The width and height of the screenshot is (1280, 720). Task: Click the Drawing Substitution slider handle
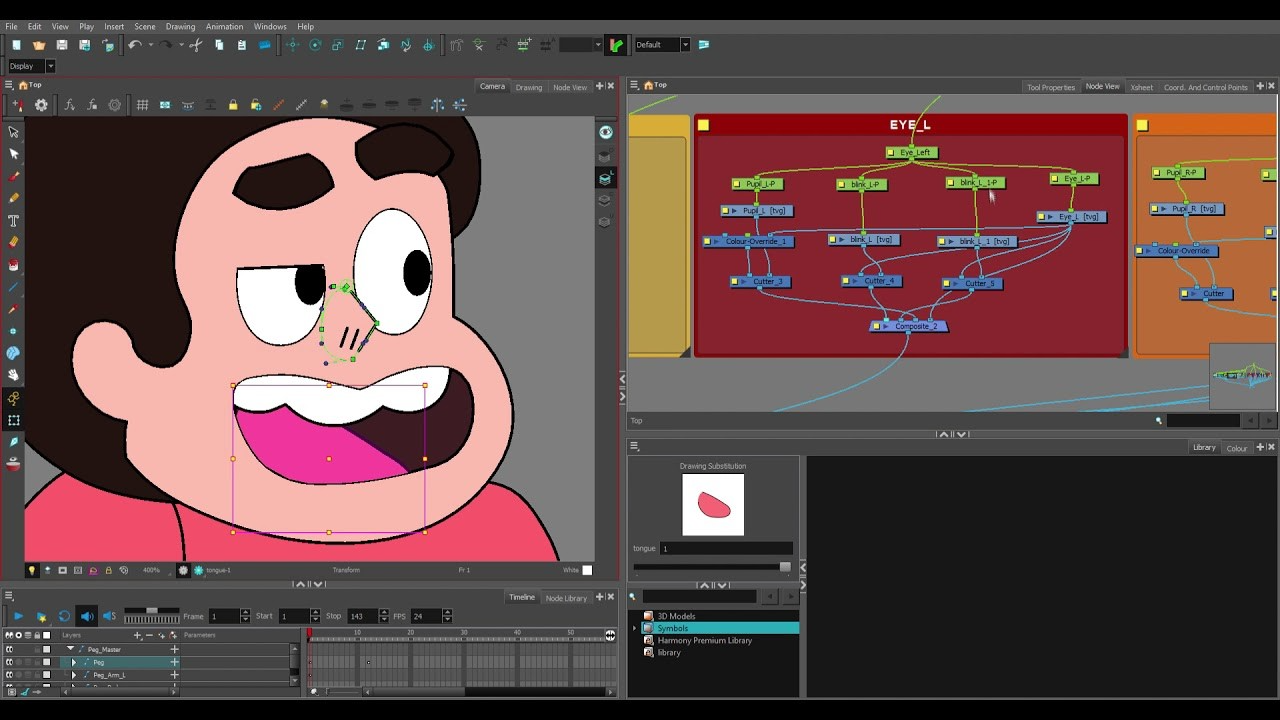click(x=785, y=567)
